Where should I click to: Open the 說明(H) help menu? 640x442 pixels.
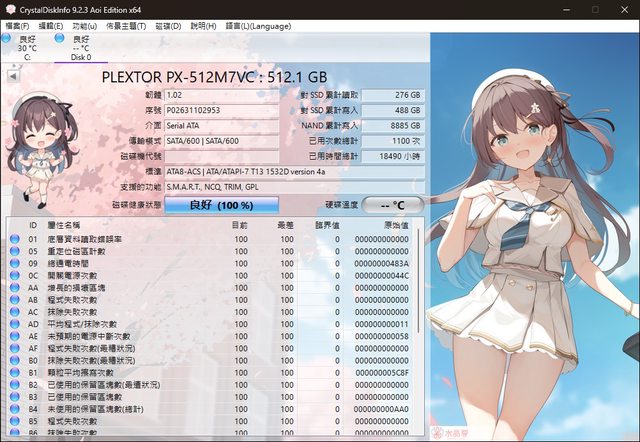click(x=203, y=26)
